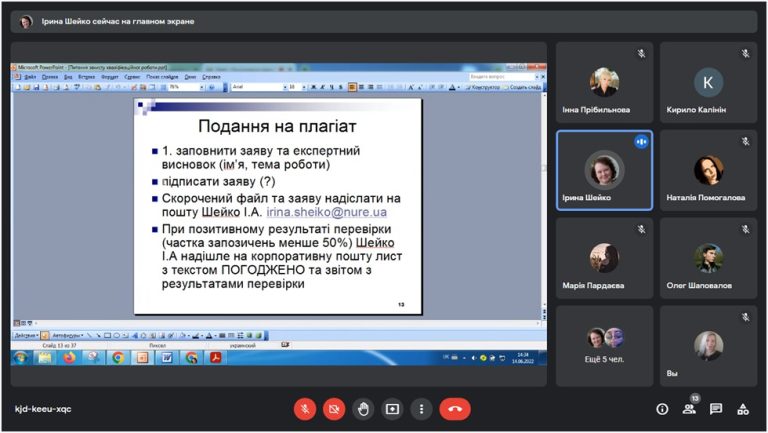The height and width of the screenshot is (433, 768).
Task: Click the Save icon in PowerPoint toolbar
Action: (36, 87)
